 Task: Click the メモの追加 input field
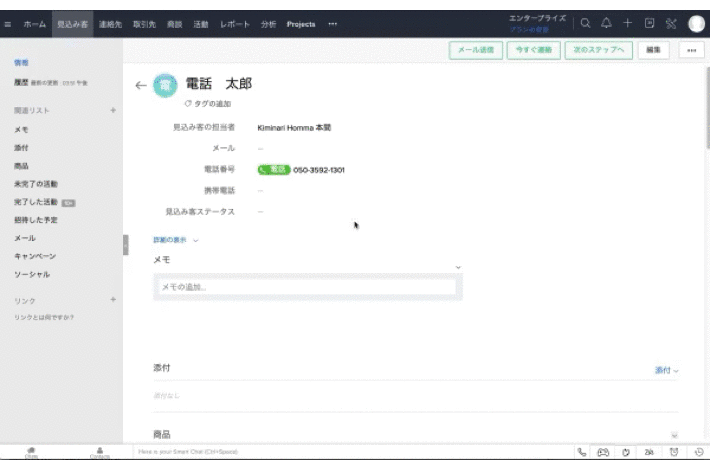coord(307,287)
